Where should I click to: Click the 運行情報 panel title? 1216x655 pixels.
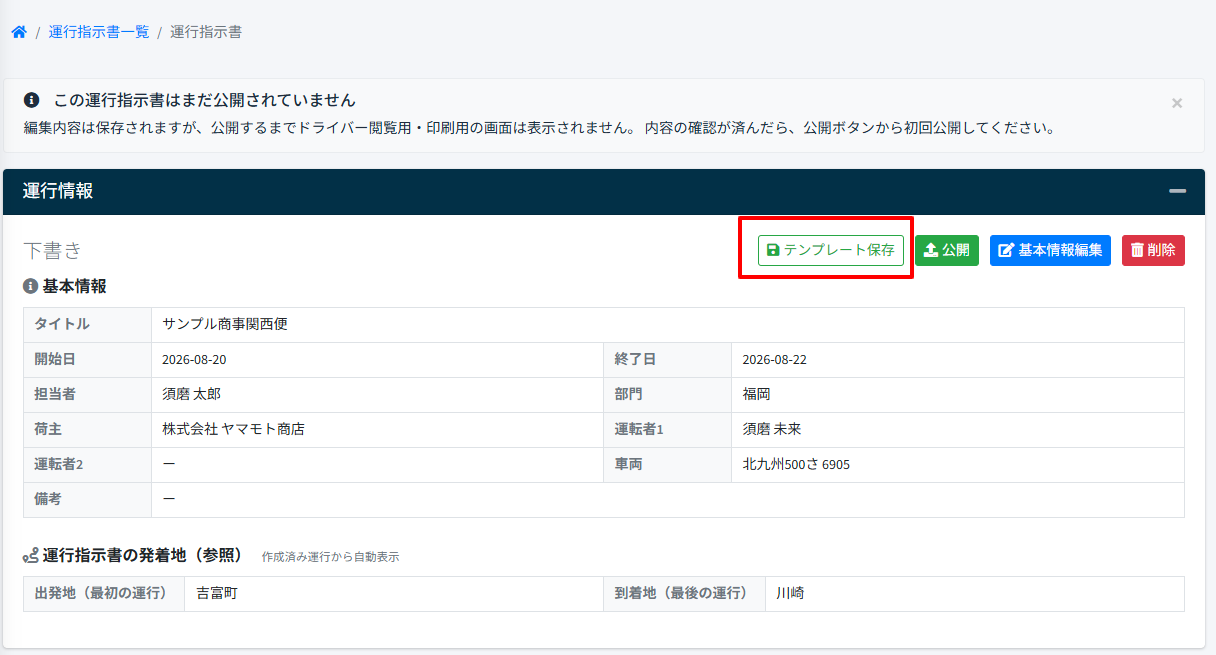(58, 191)
